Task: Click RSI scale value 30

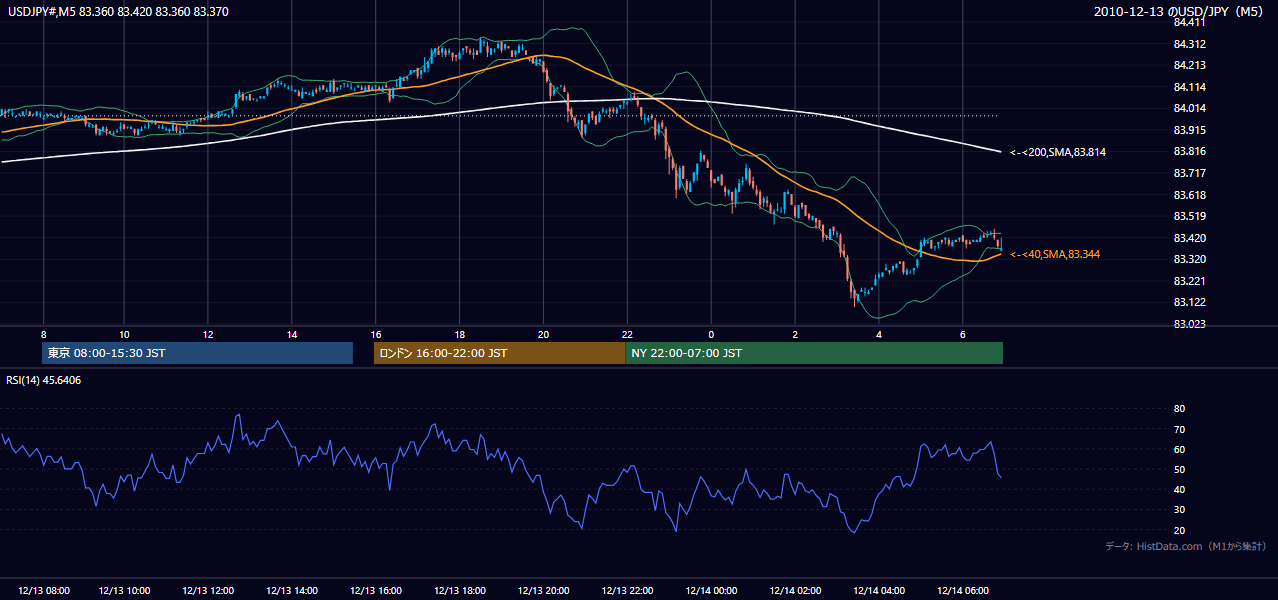Action: coord(1179,510)
